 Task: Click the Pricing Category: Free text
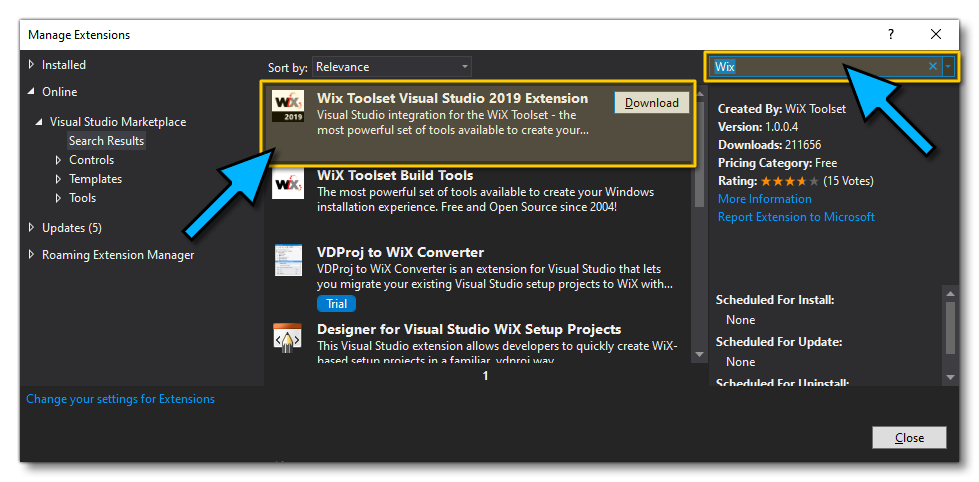point(777,163)
